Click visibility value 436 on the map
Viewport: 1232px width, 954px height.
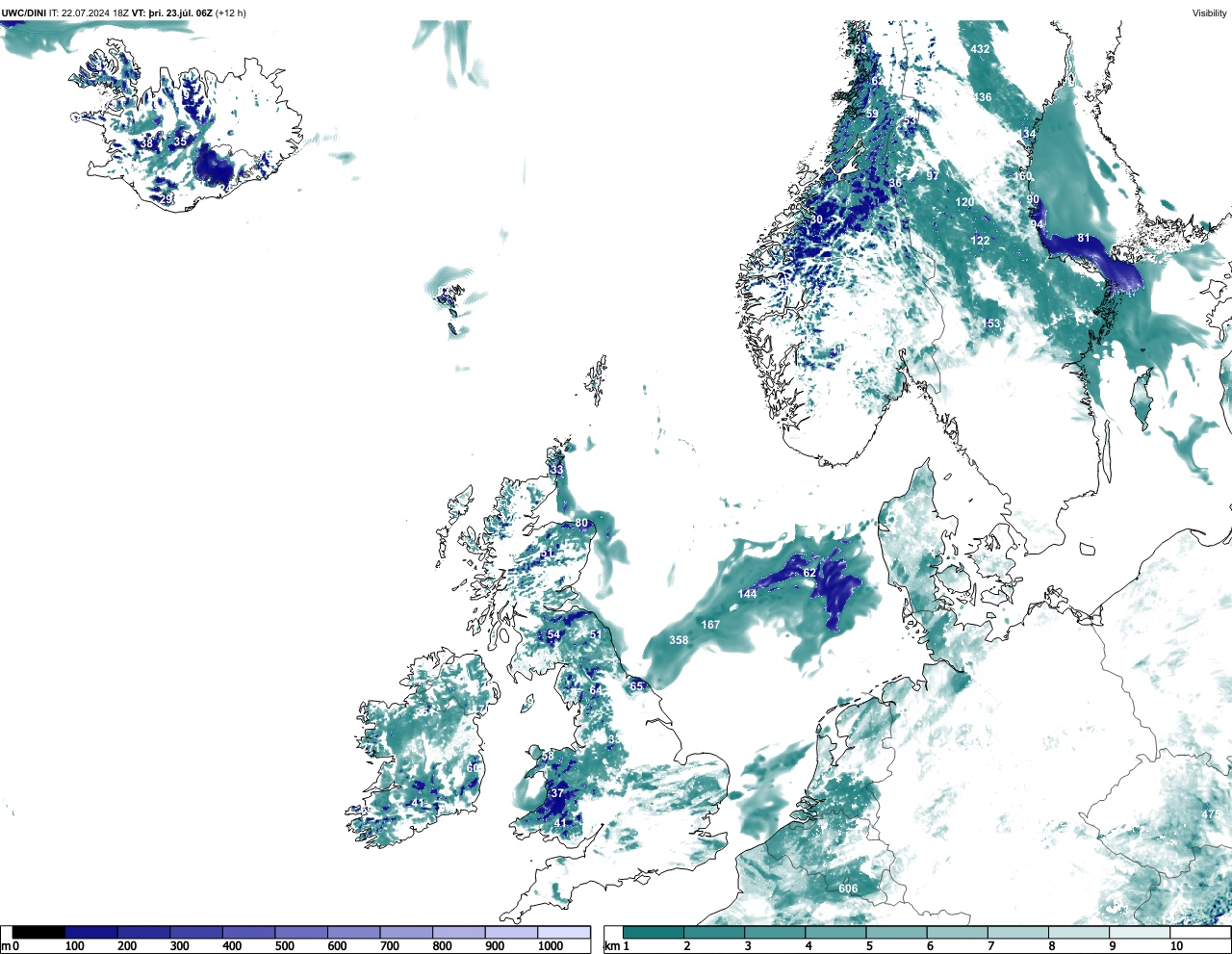point(982,97)
